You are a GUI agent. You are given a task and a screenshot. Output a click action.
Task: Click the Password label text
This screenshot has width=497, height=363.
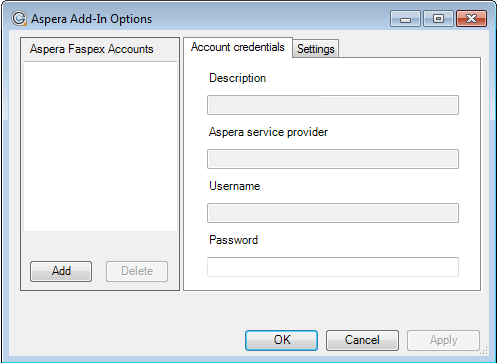(x=234, y=240)
